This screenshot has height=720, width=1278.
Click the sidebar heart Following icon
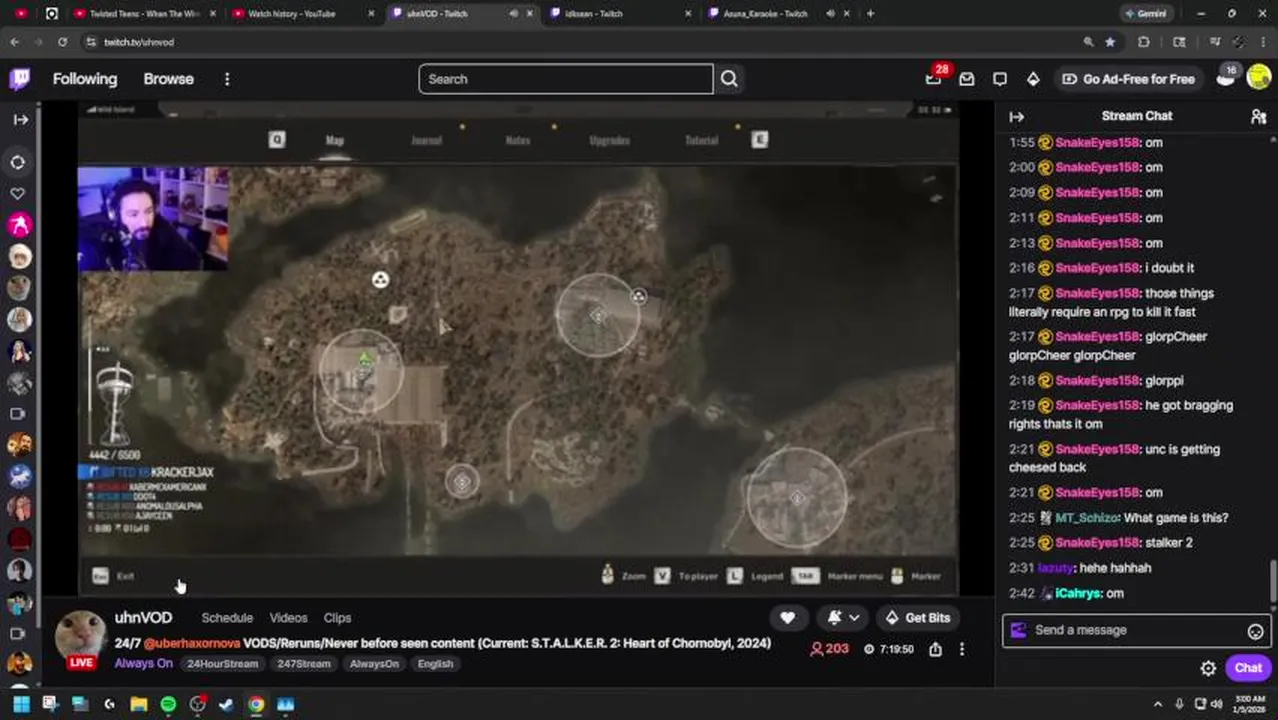coord(18,193)
